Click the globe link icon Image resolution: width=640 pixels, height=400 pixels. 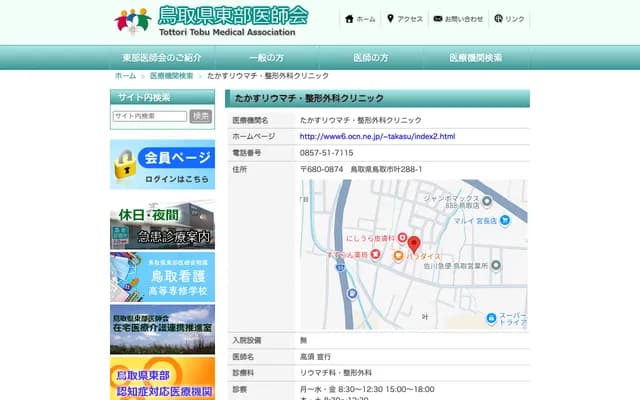point(498,18)
